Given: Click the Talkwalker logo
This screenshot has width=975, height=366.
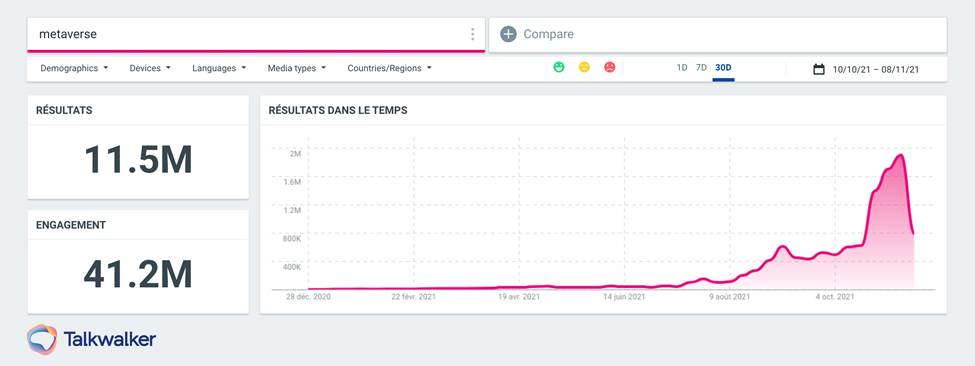Looking at the screenshot, I should tap(91, 339).
